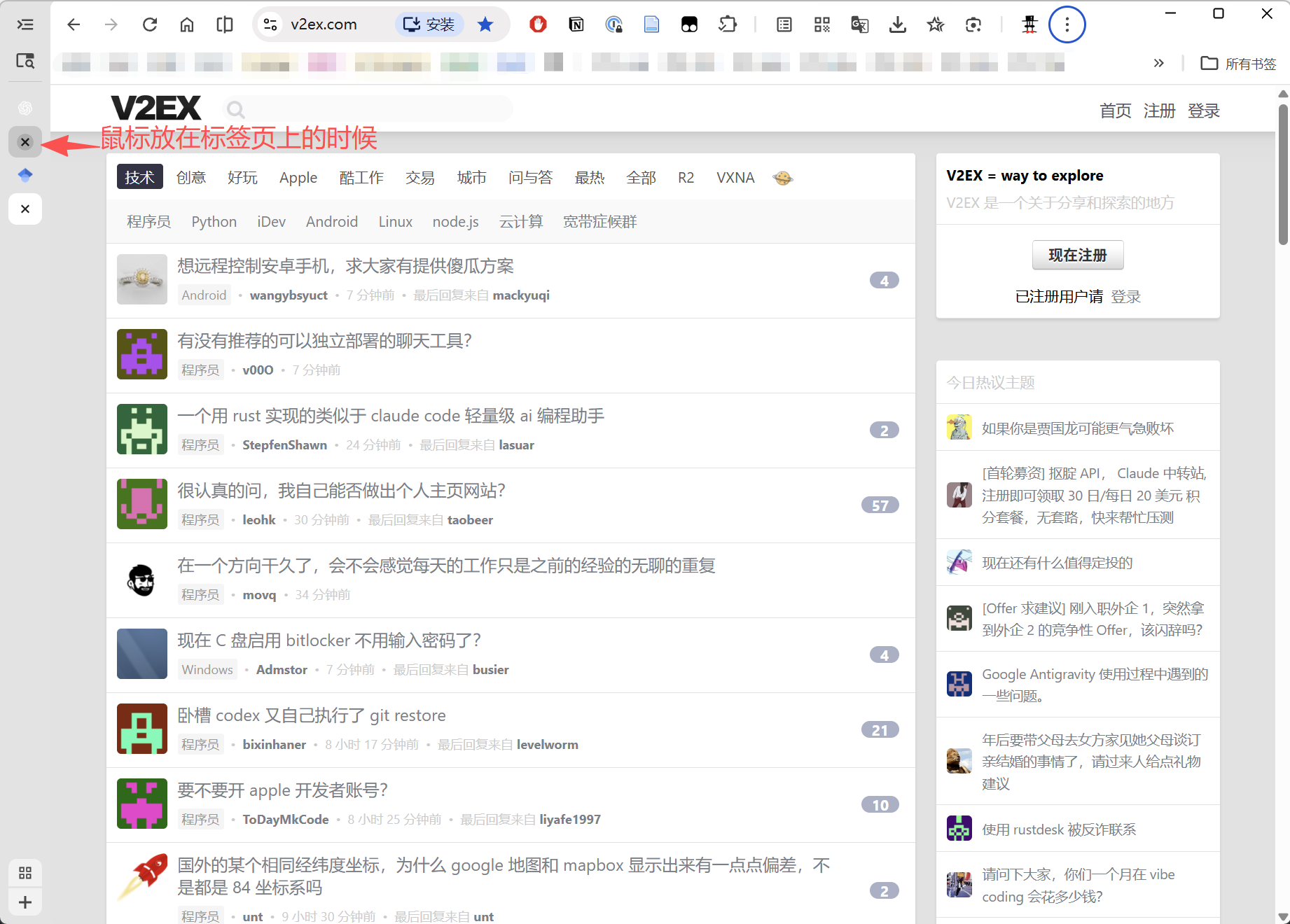Reload the current page
The width and height of the screenshot is (1290, 924).
coord(150,25)
